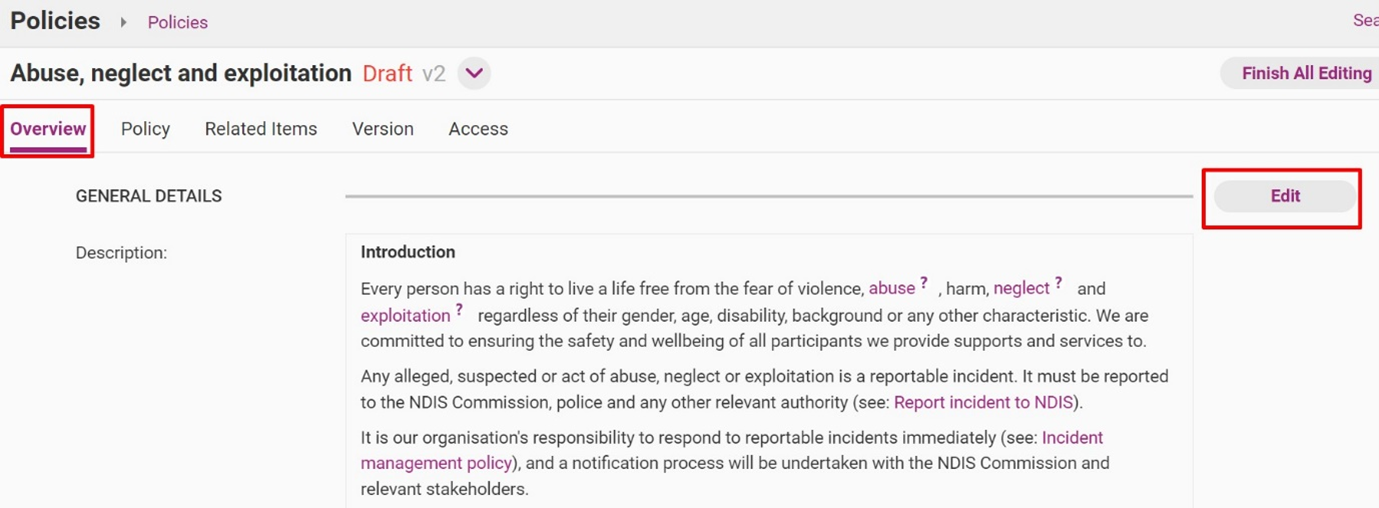Switch to the Access tab
The height and width of the screenshot is (508, 1379).
(478, 129)
